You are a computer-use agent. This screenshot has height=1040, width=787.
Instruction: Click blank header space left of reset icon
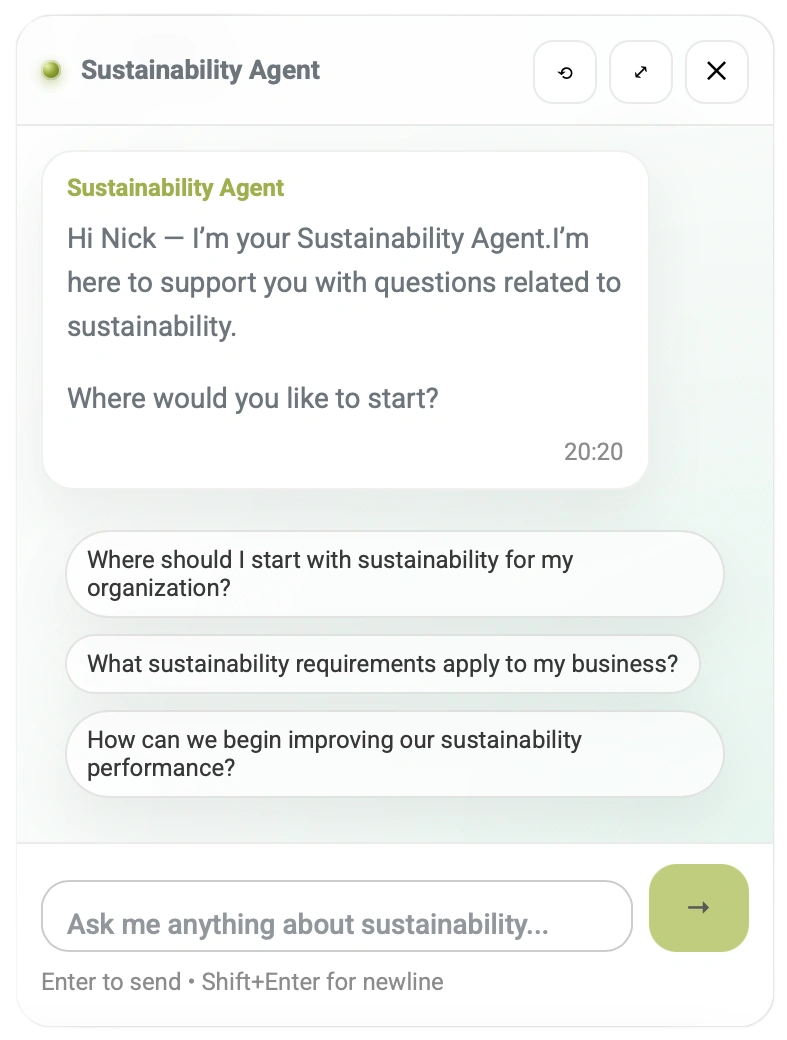pos(430,72)
